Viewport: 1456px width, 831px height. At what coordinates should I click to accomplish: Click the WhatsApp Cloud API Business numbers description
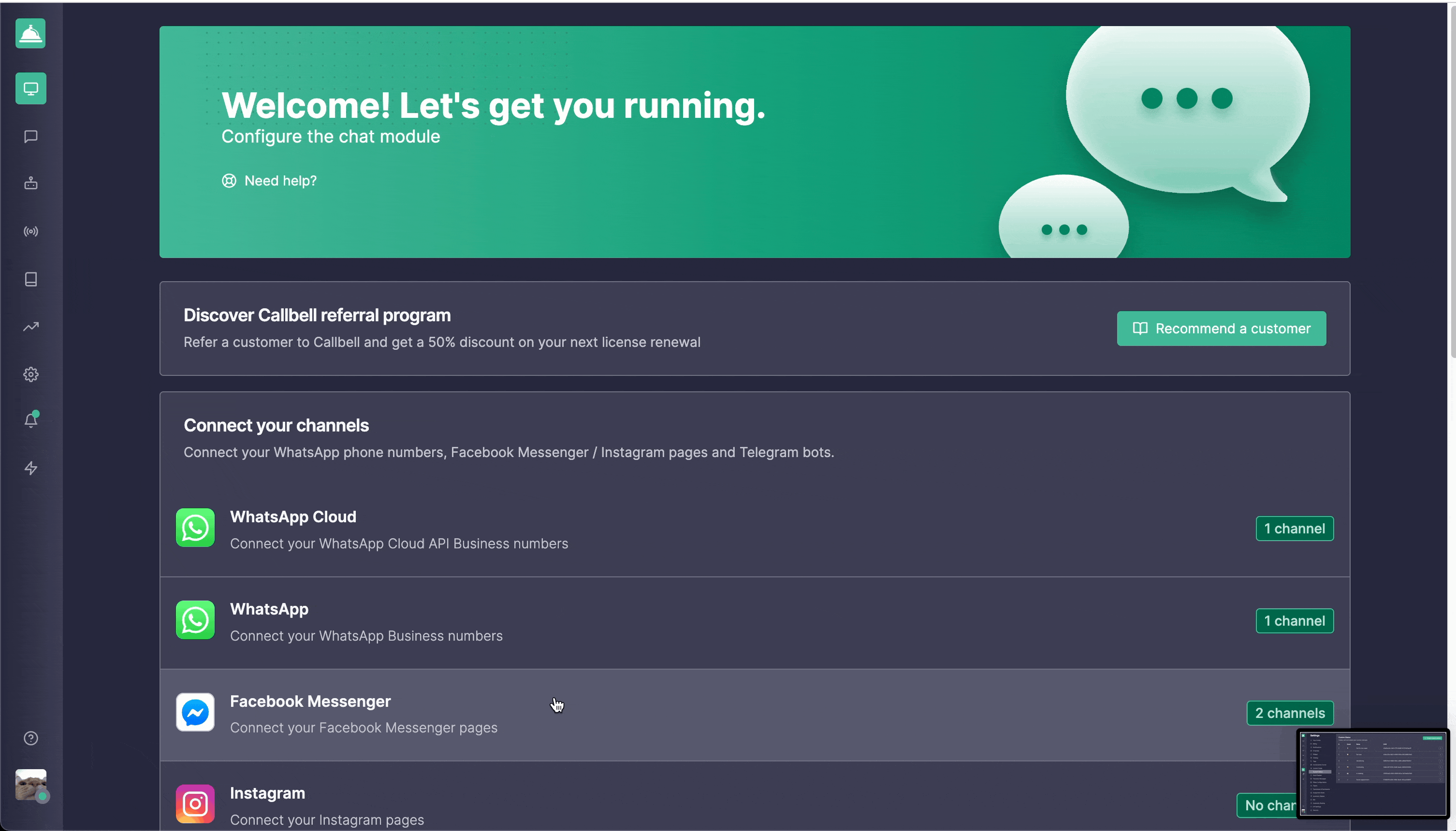pos(399,544)
